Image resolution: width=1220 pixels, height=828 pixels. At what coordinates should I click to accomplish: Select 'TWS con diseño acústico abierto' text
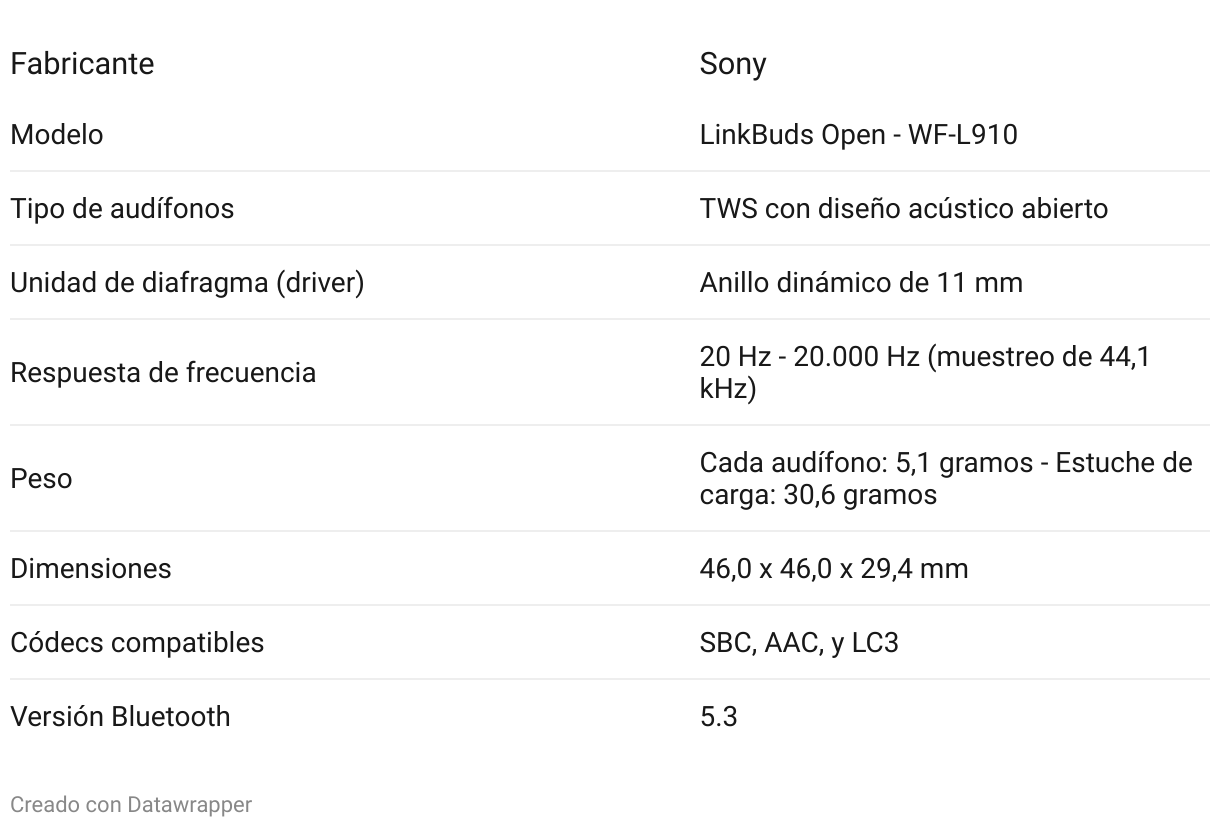pyautogui.click(x=903, y=209)
